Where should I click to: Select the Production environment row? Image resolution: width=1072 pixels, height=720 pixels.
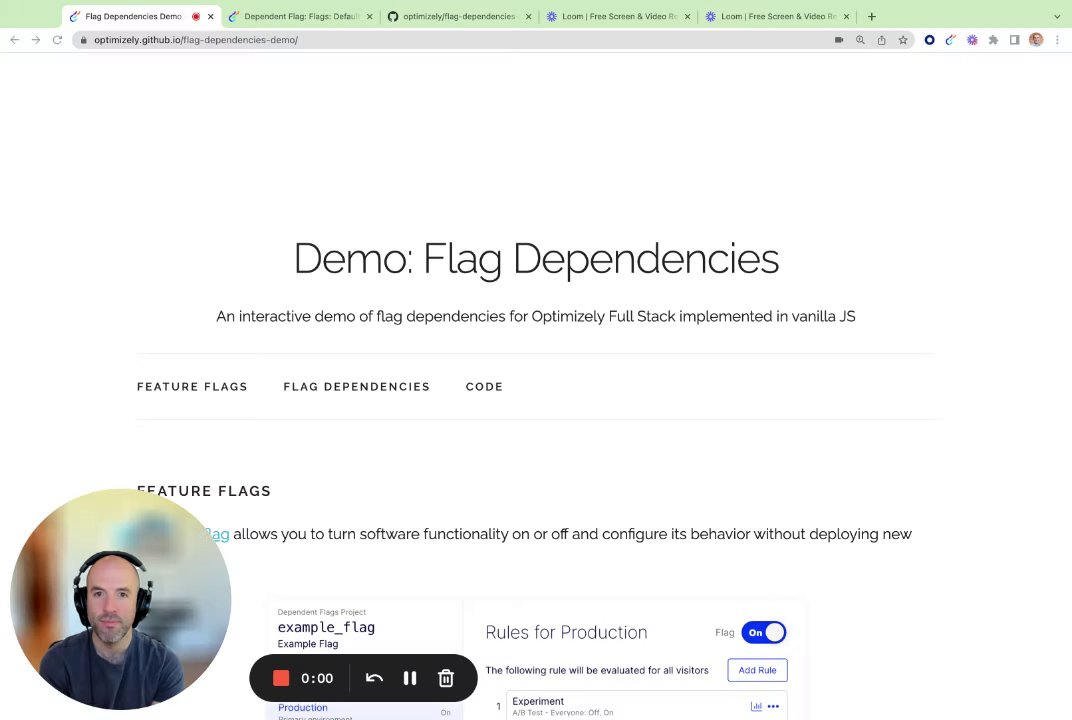click(x=364, y=710)
